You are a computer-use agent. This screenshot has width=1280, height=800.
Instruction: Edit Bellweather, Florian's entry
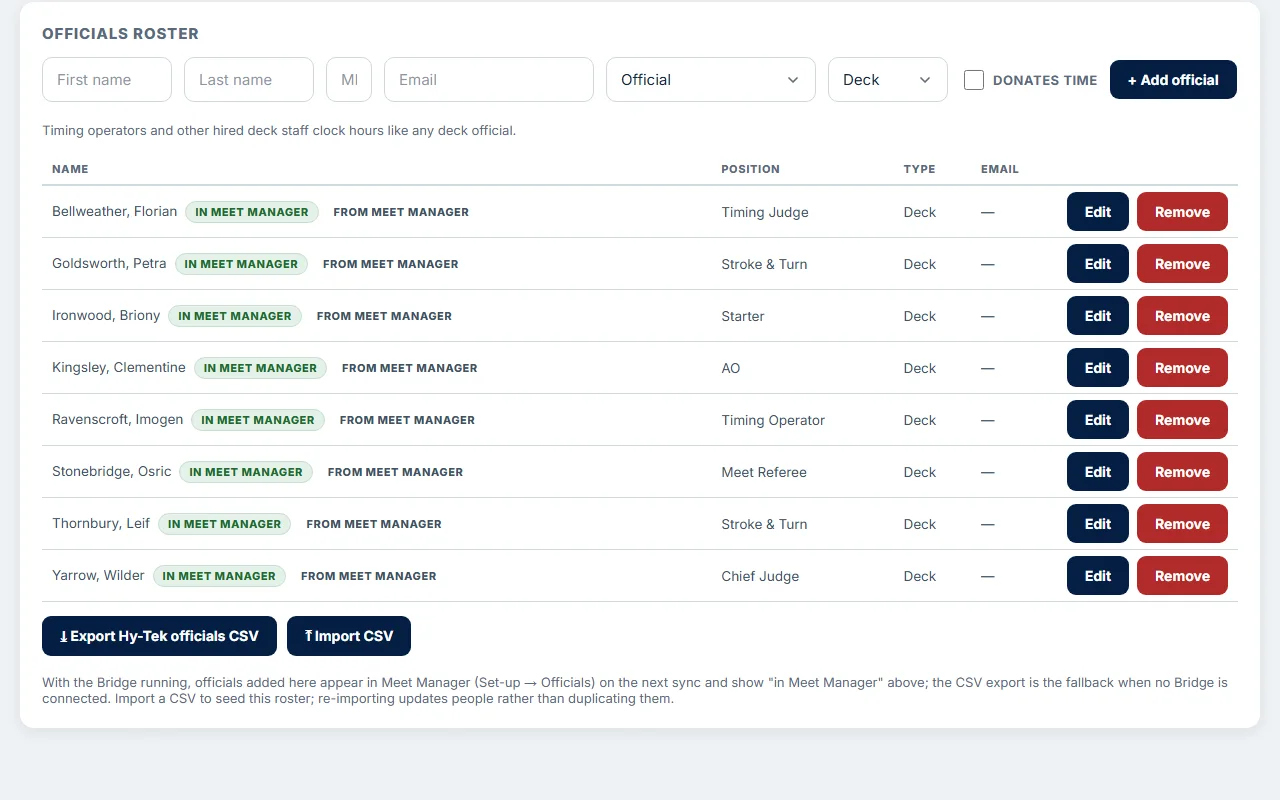(1098, 212)
